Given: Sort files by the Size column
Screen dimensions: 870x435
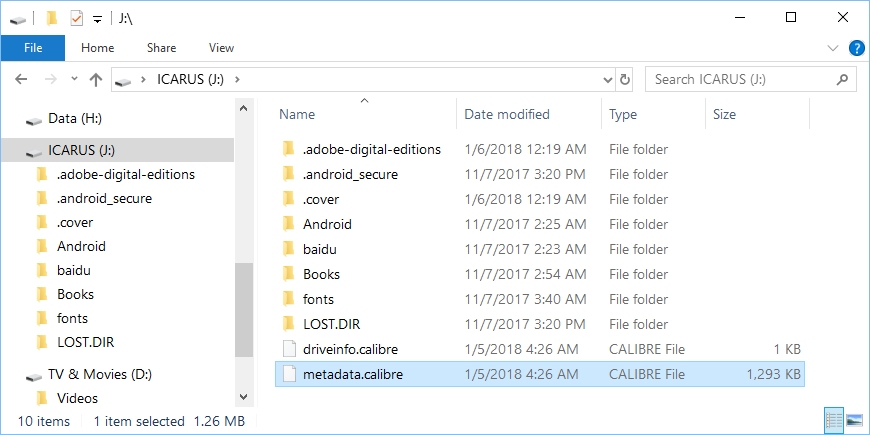Looking at the screenshot, I should click(x=725, y=115).
